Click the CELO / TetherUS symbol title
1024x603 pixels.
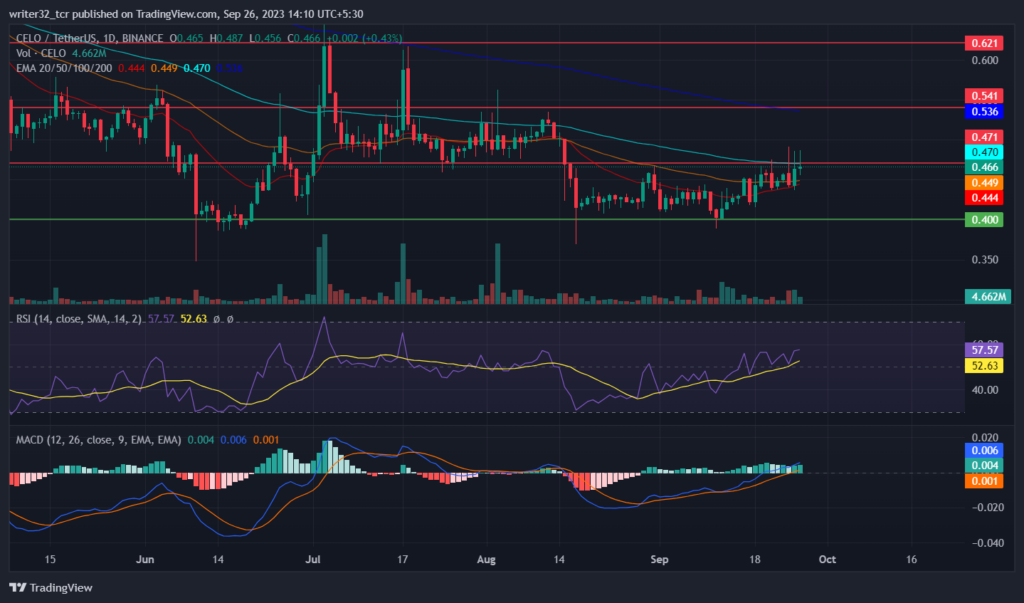tap(89, 39)
